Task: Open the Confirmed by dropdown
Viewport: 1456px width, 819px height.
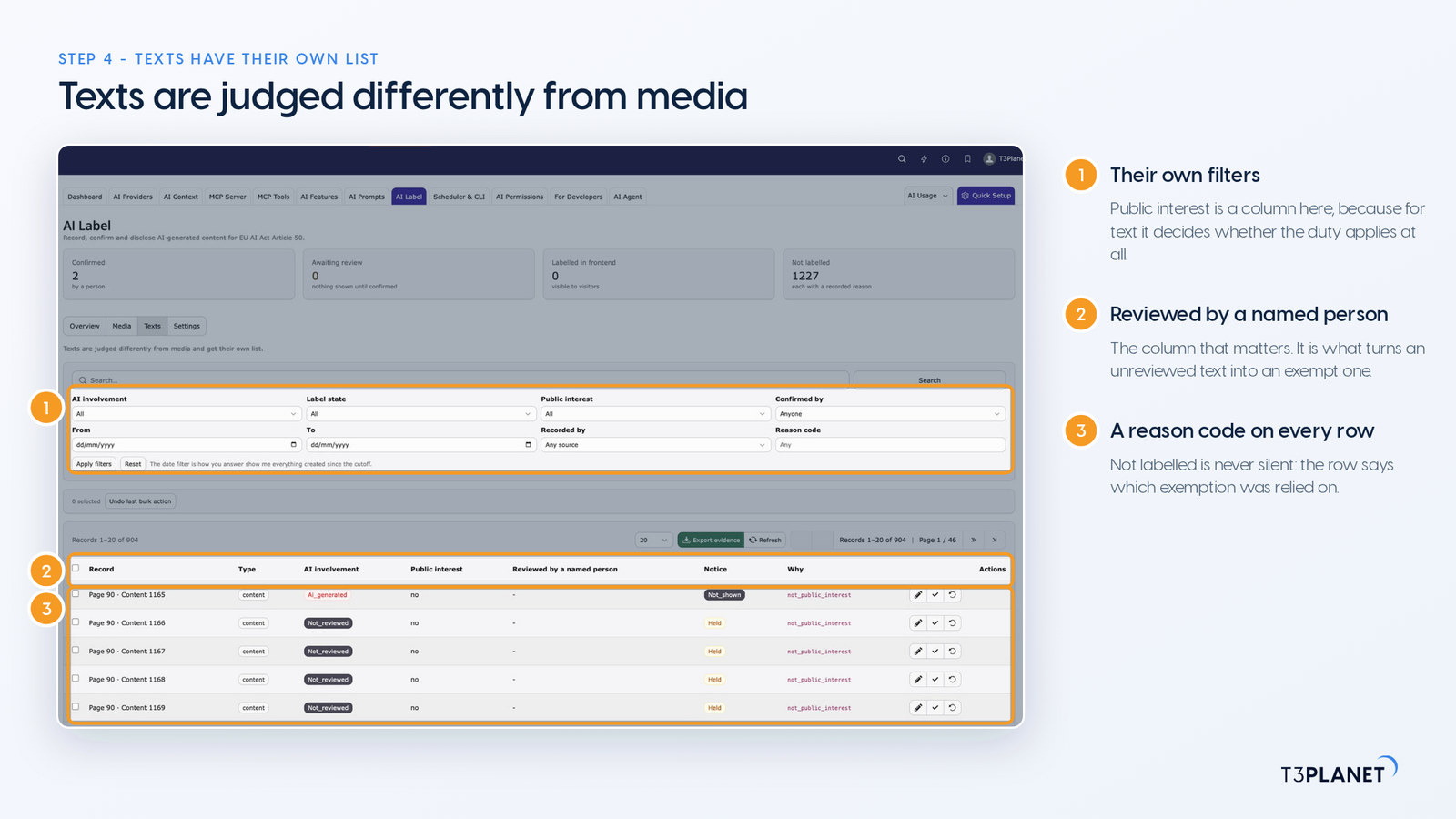Action: [x=890, y=414]
